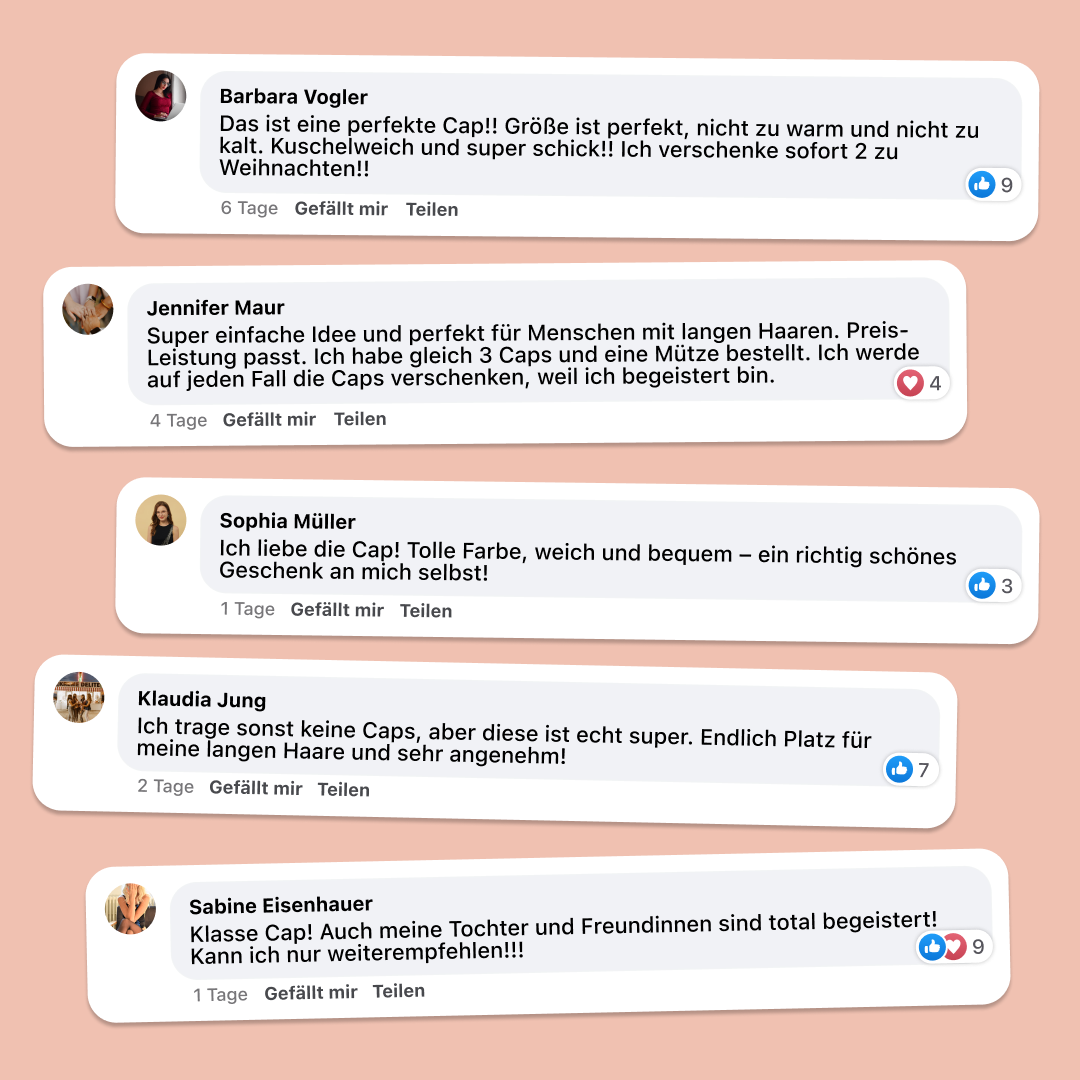Click the heart reaction on Jennifer Maur's comment
The width and height of the screenshot is (1080, 1080).
coord(910,383)
